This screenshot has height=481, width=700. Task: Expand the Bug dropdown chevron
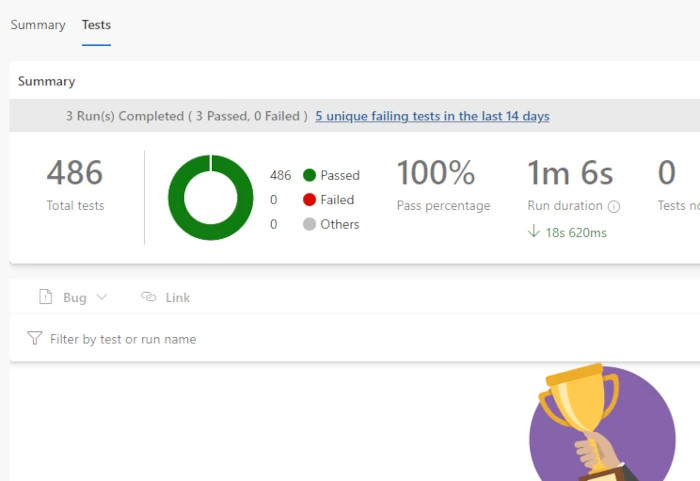click(102, 297)
